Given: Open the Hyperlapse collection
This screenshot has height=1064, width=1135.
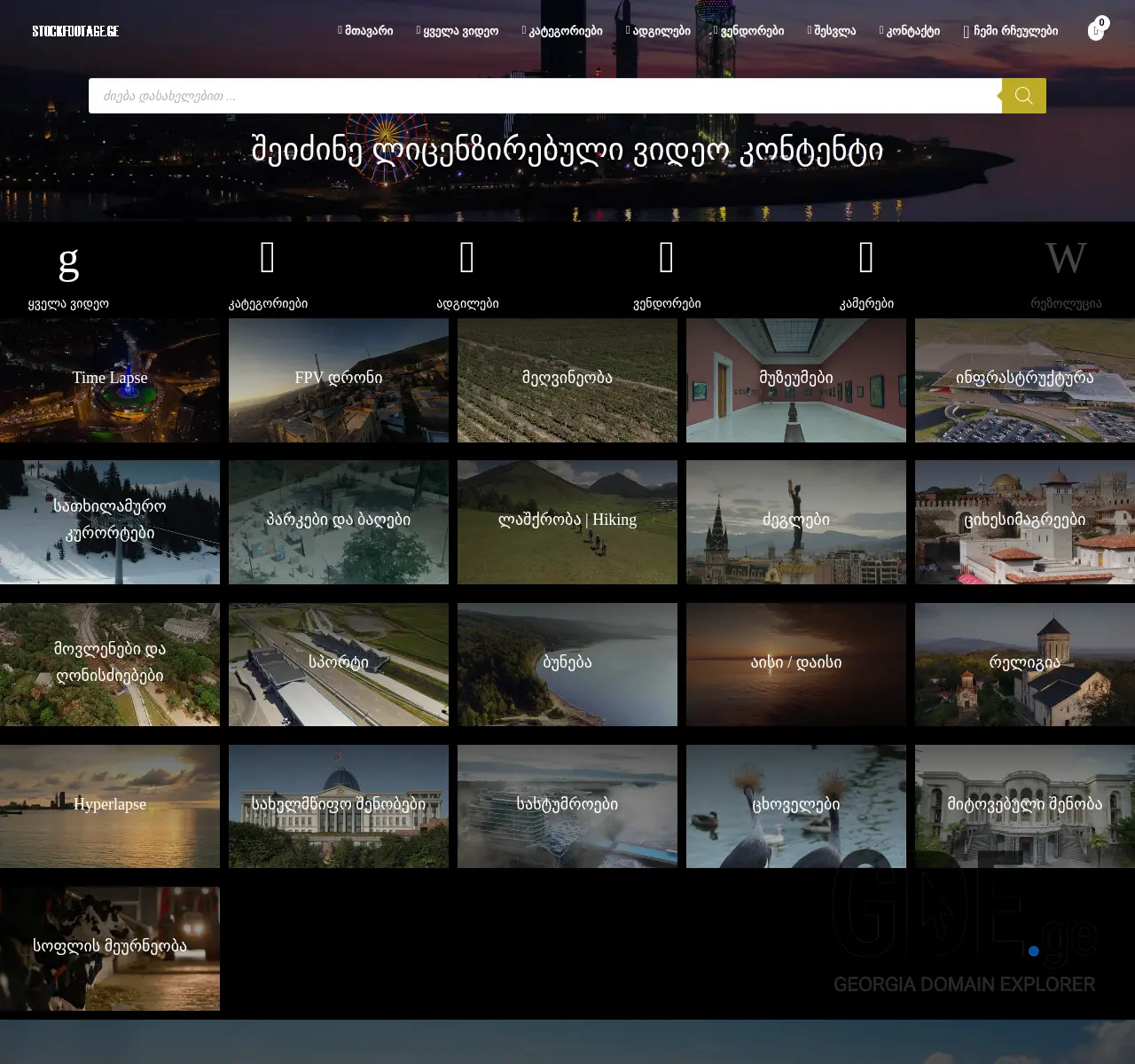Looking at the screenshot, I should [x=110, y=805].
